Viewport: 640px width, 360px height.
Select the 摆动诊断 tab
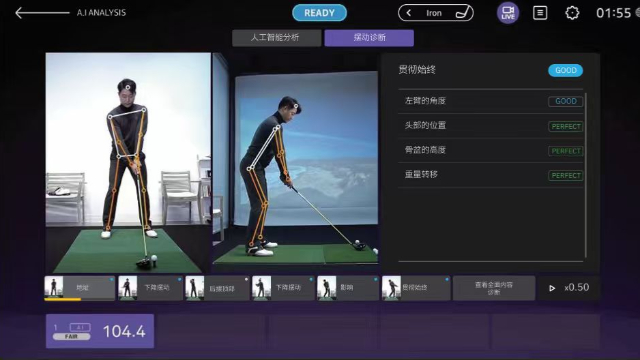pyautogui.click(x=369, y=38)
